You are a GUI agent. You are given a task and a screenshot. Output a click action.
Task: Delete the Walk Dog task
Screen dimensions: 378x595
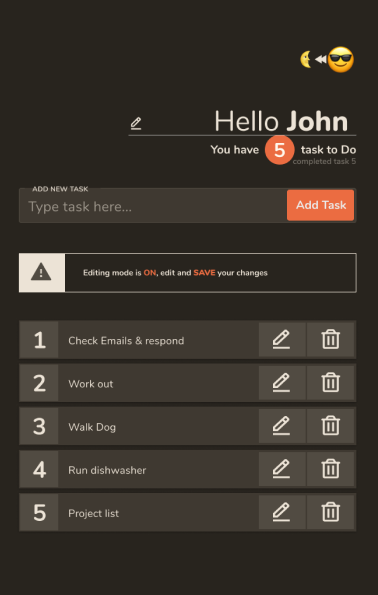click(331, 426)
